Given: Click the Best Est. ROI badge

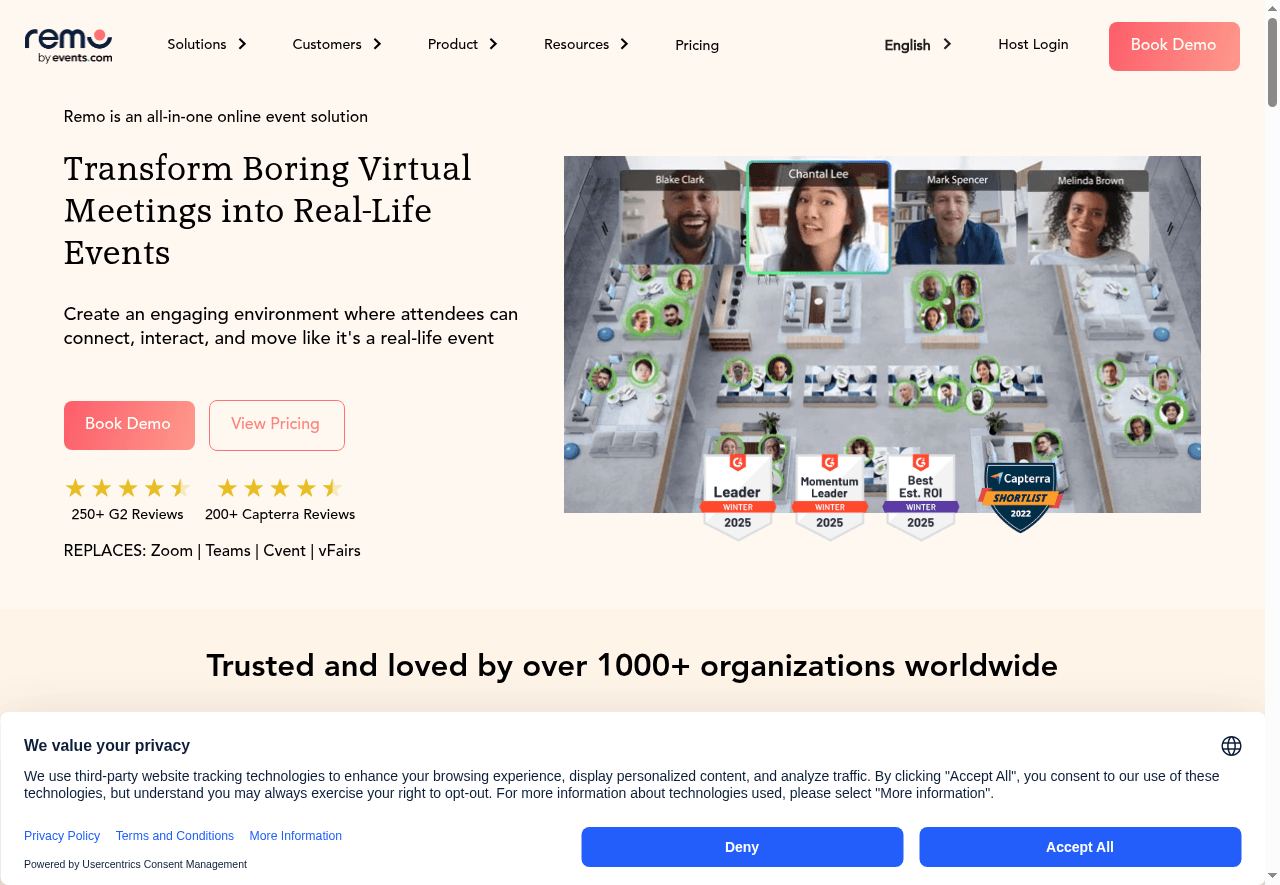Looking at the screenshot, I should (x=920, y=497).
